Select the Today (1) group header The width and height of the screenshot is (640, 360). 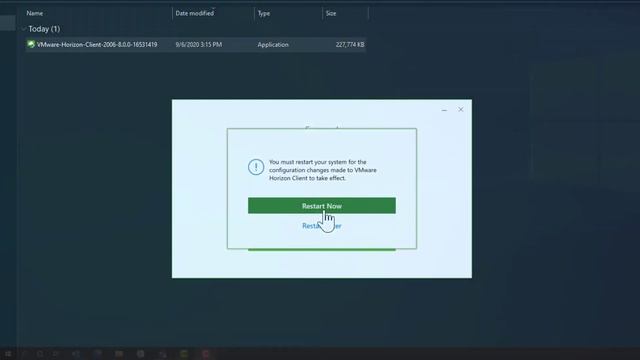click(44, 29)
